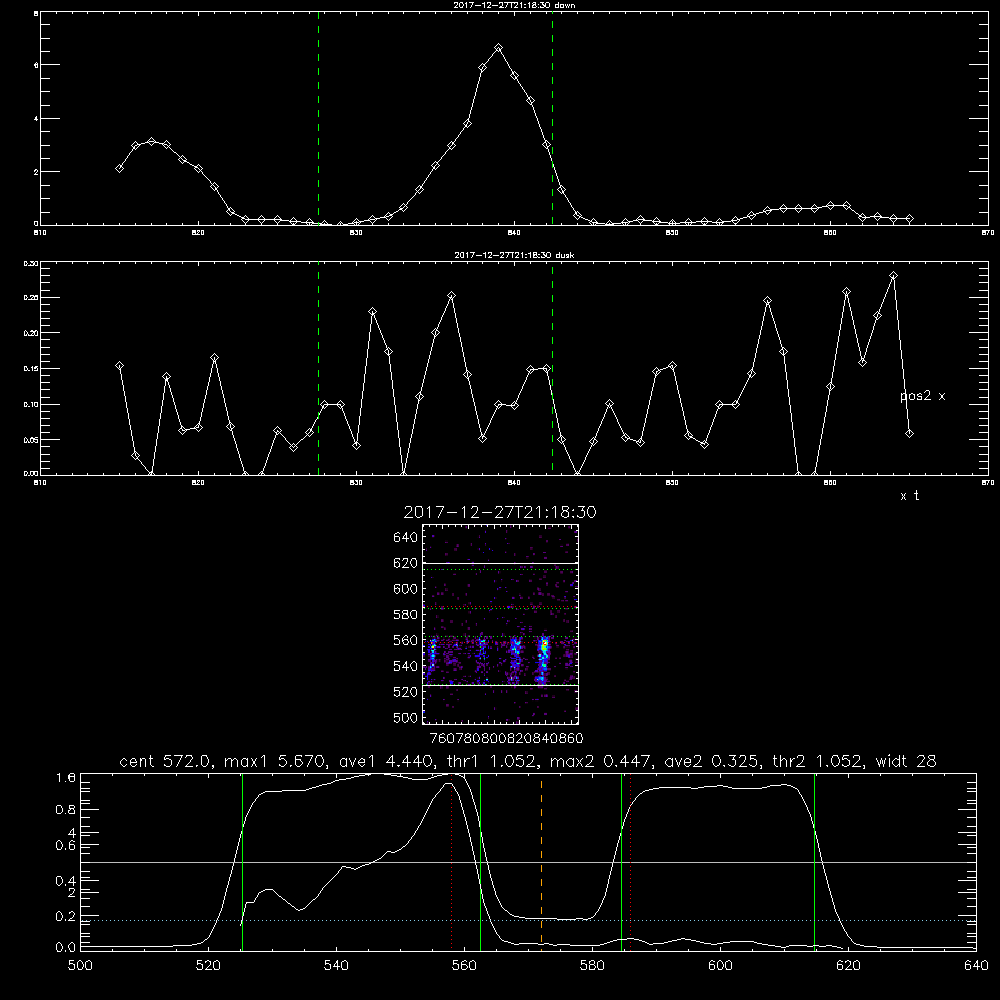This screenshot has width=1000, height=1000.
Task: Click the large timestamp title above the spectrogram
Action: tap(500, 512)
